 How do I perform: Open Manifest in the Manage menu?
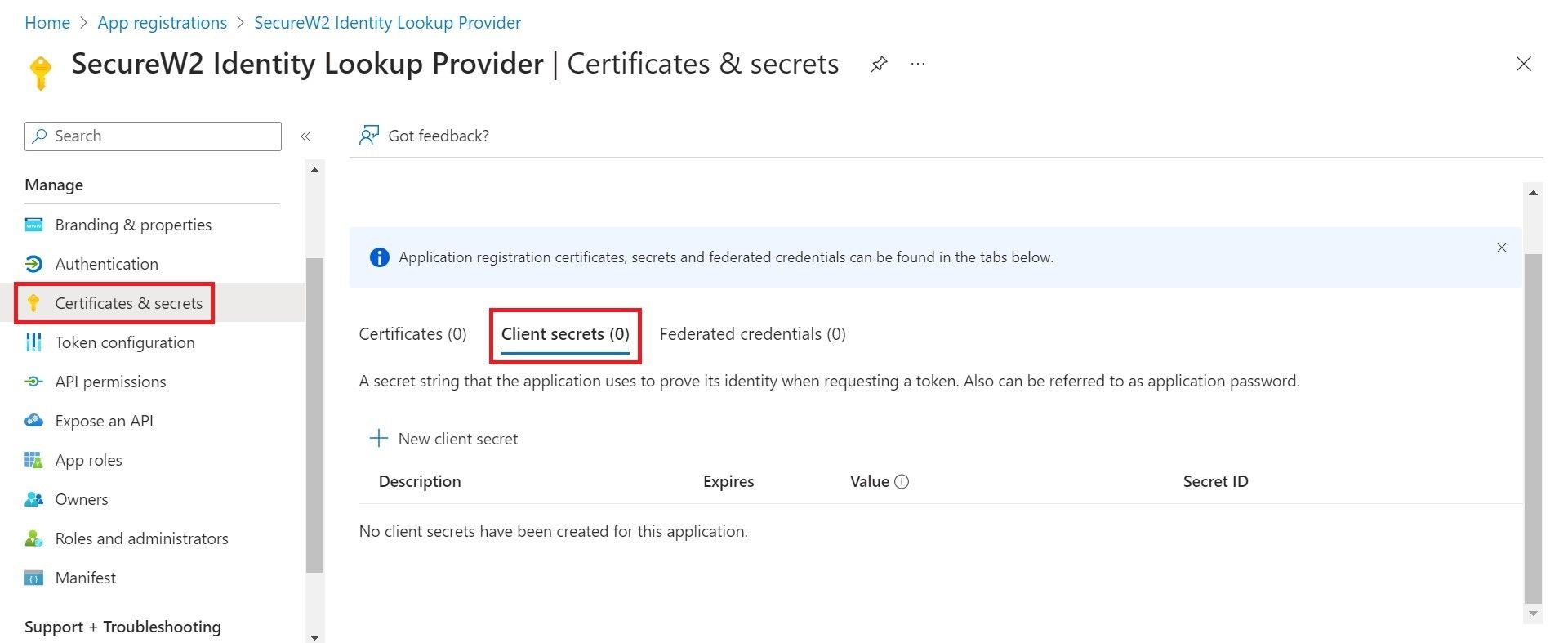coord(85,578)
